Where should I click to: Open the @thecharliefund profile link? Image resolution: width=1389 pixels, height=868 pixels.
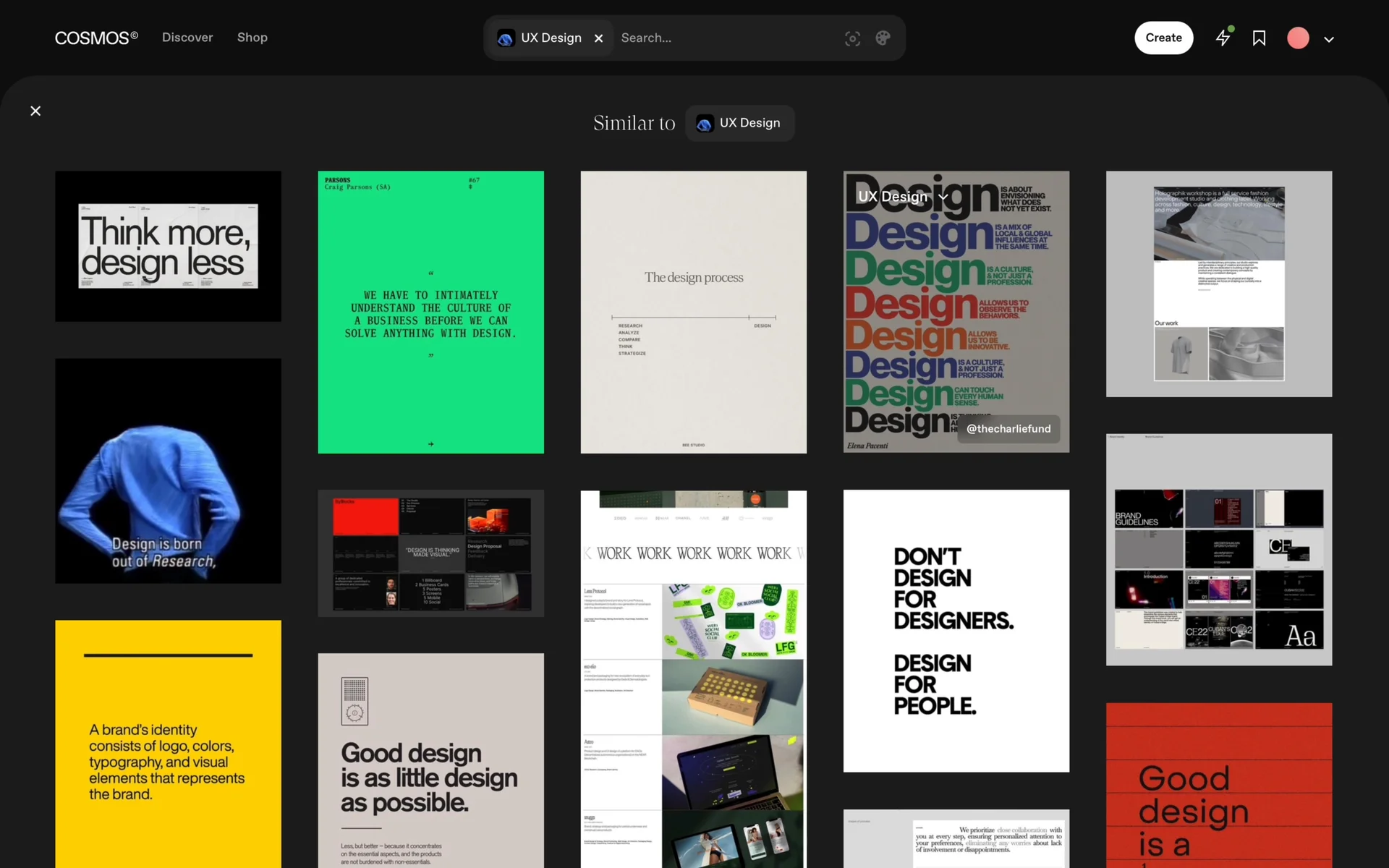tap(1008, 429)
